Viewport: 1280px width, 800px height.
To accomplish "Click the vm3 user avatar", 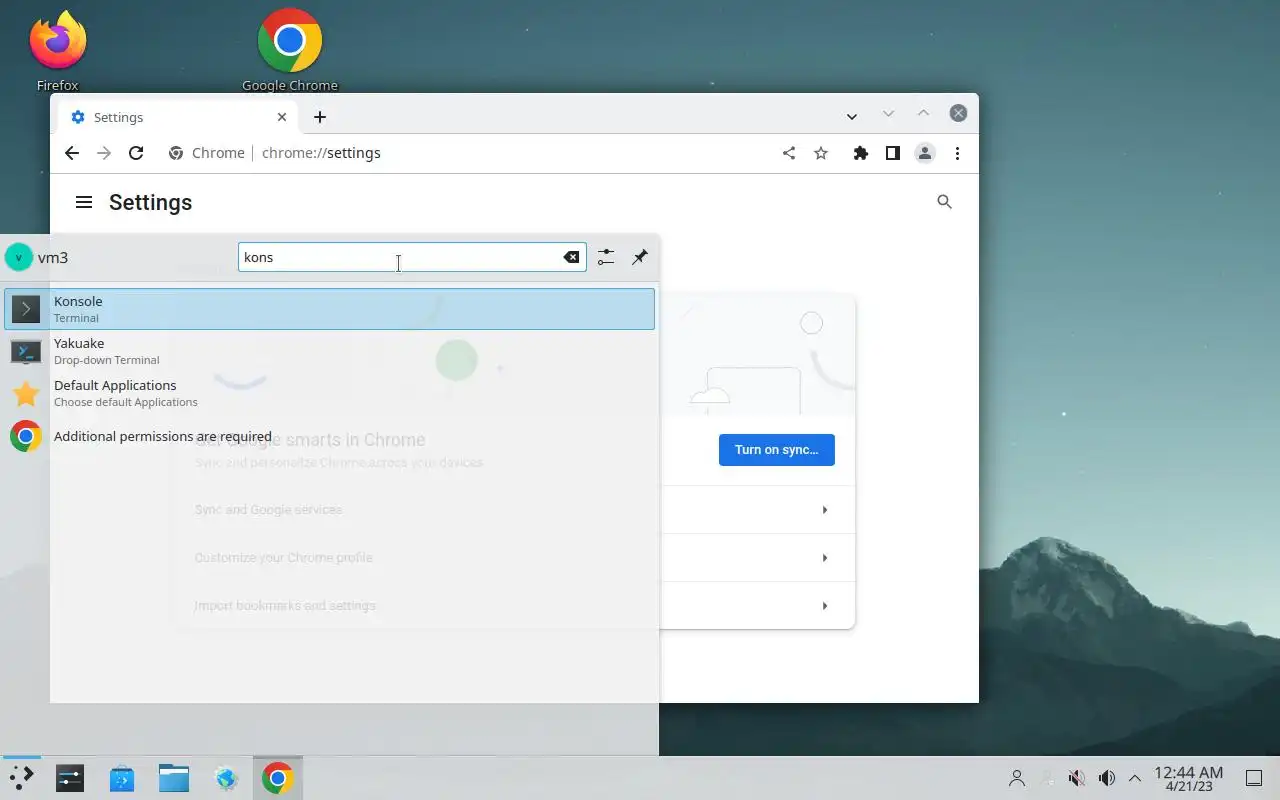I will [x=19, y=257].
